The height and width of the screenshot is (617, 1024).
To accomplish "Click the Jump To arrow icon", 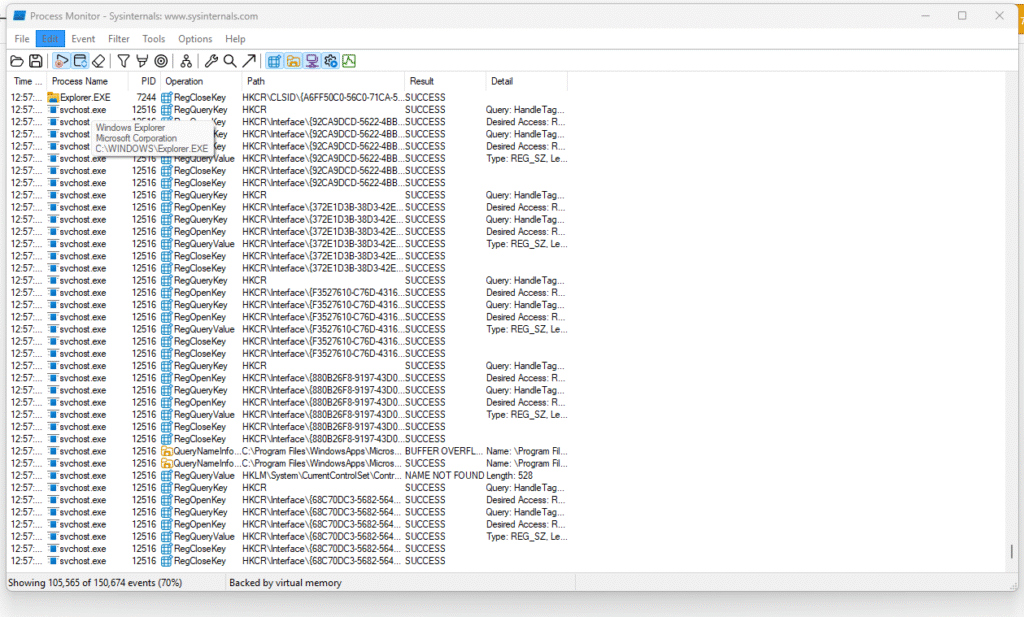I will click(x=249, y=61).
